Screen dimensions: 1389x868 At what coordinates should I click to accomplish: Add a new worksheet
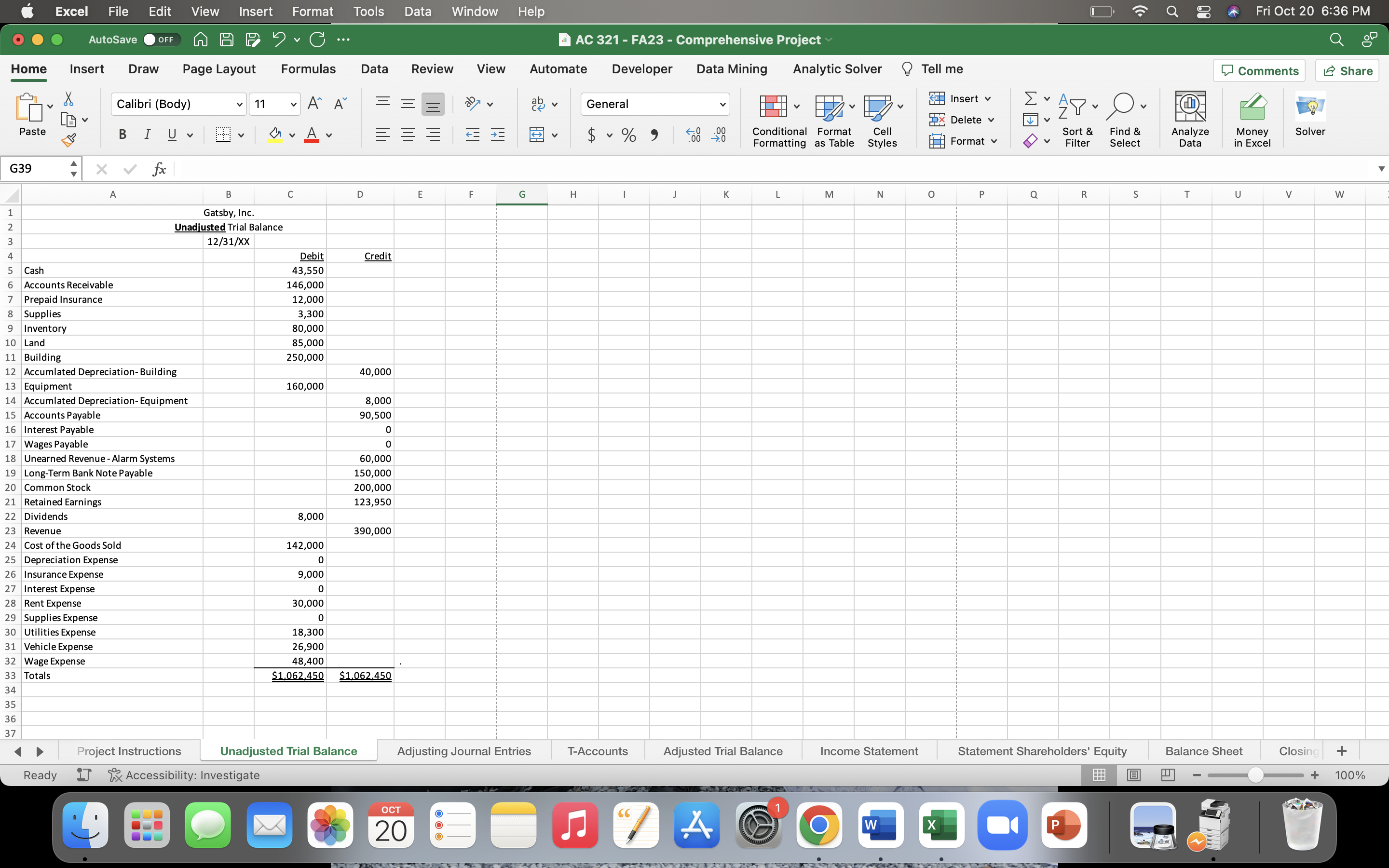point(1342,750)
